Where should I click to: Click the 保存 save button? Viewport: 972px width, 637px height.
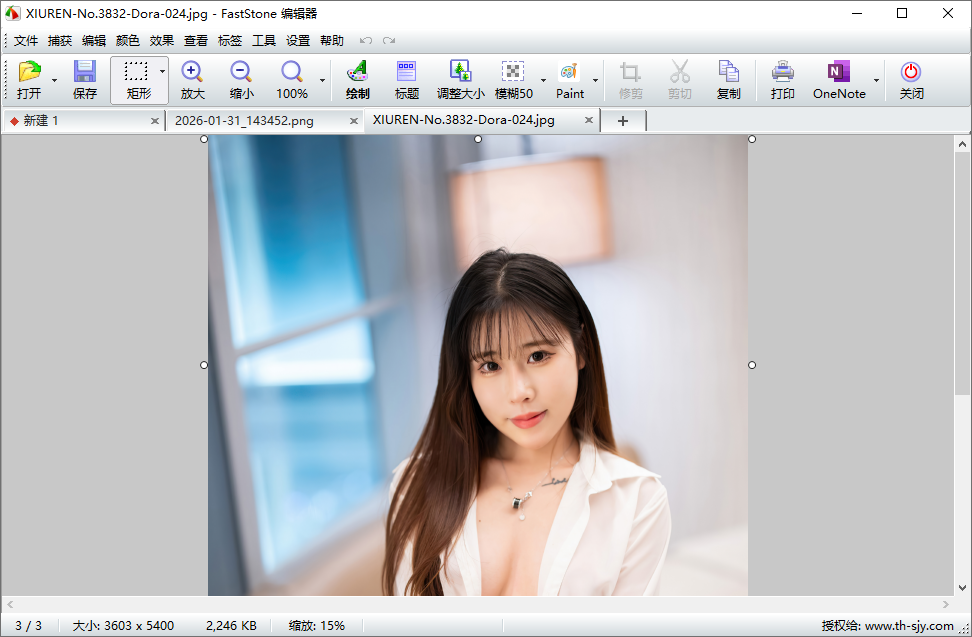coord(86,80)
